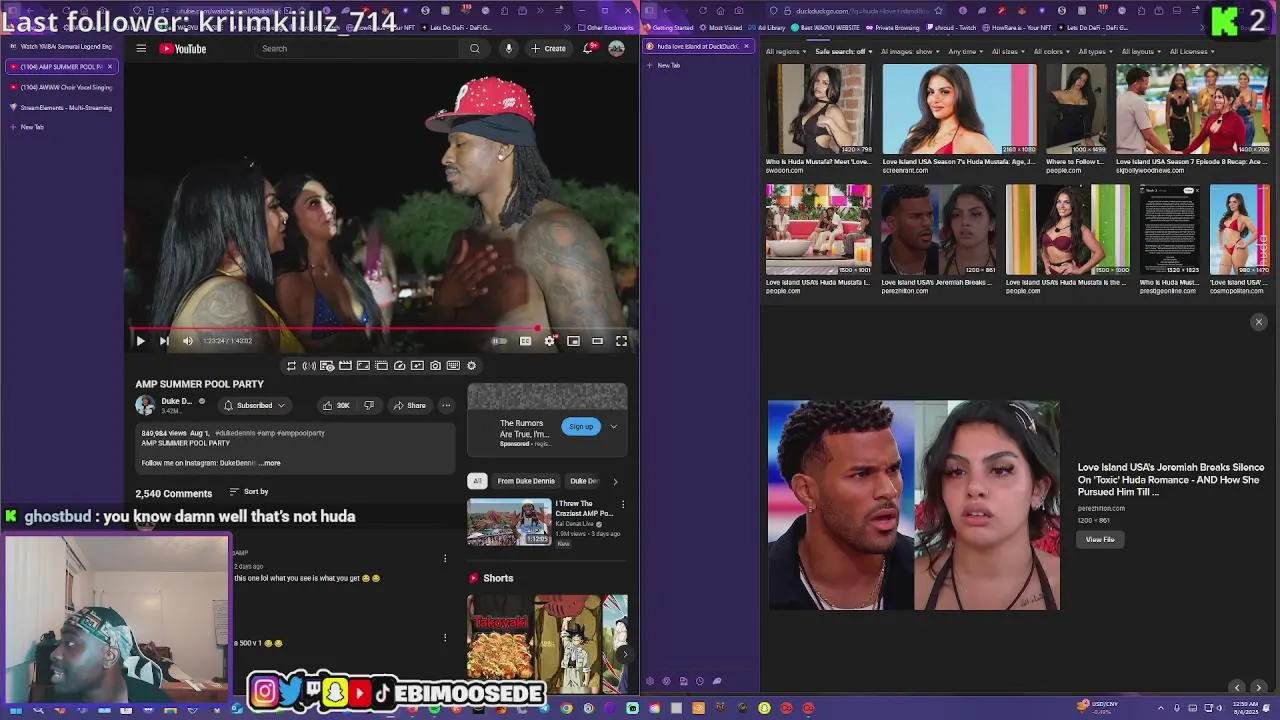Open All regions dropdown in DuckDuckGo

tap(785, 52)
